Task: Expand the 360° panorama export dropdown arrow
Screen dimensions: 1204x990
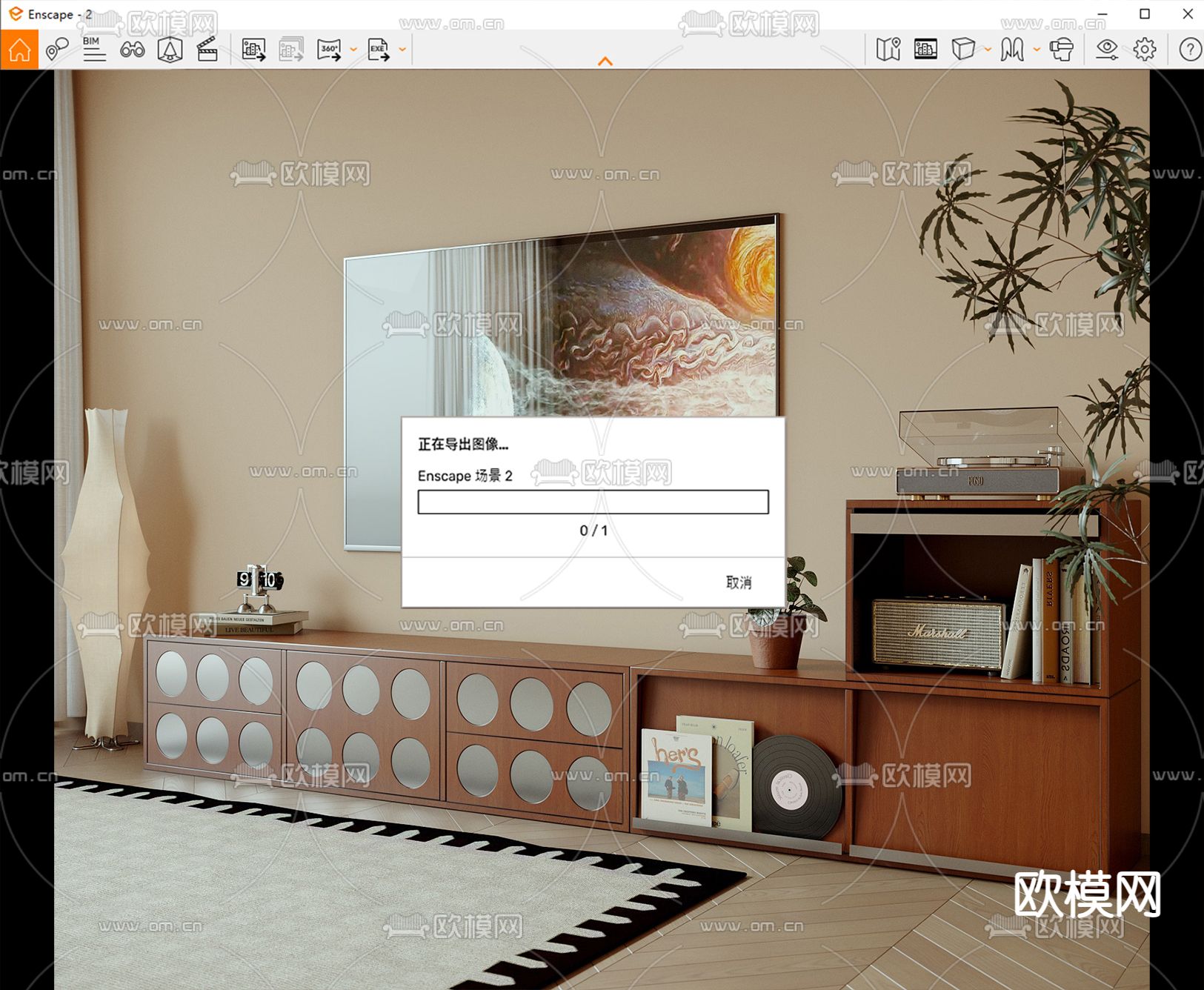Action: tap(353, 50)
